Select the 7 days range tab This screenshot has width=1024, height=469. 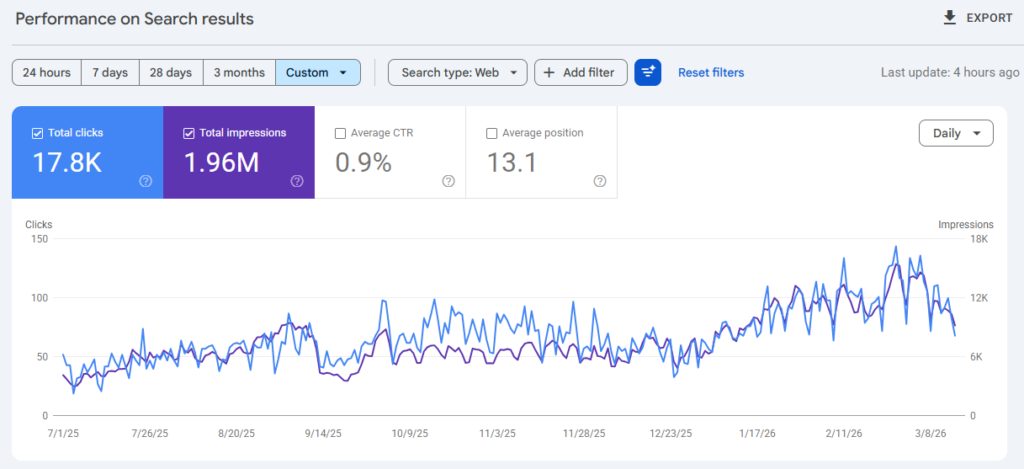(x=110, y=73)
